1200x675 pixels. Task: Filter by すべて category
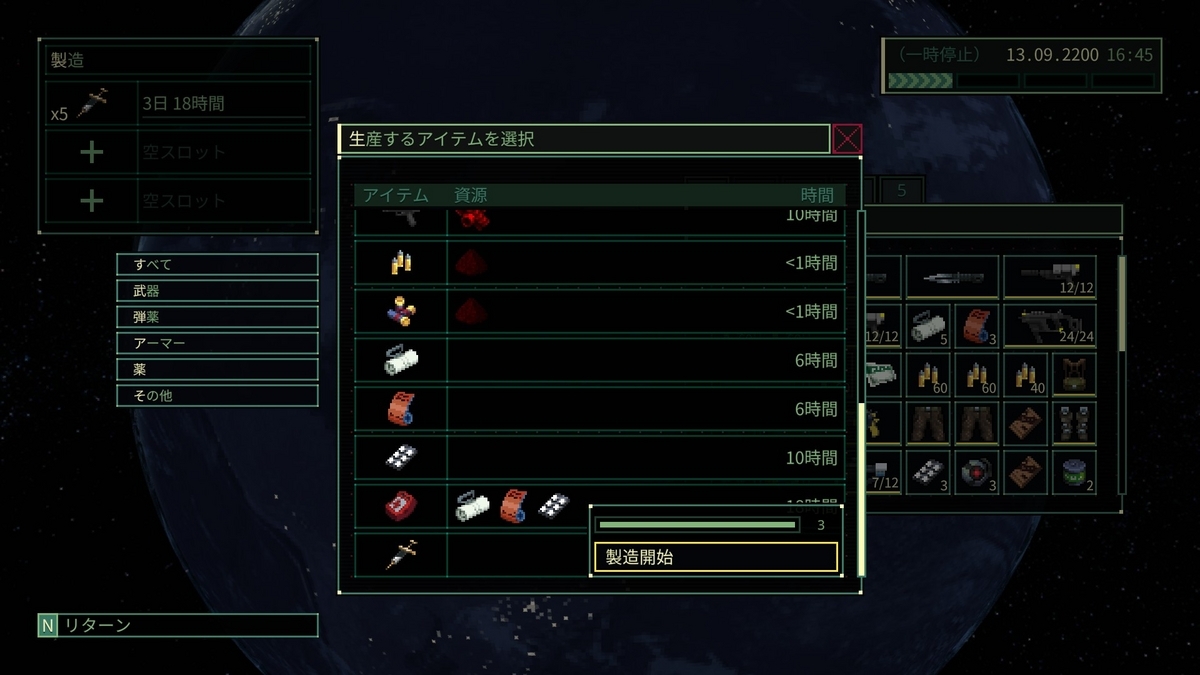coord(217,264)
